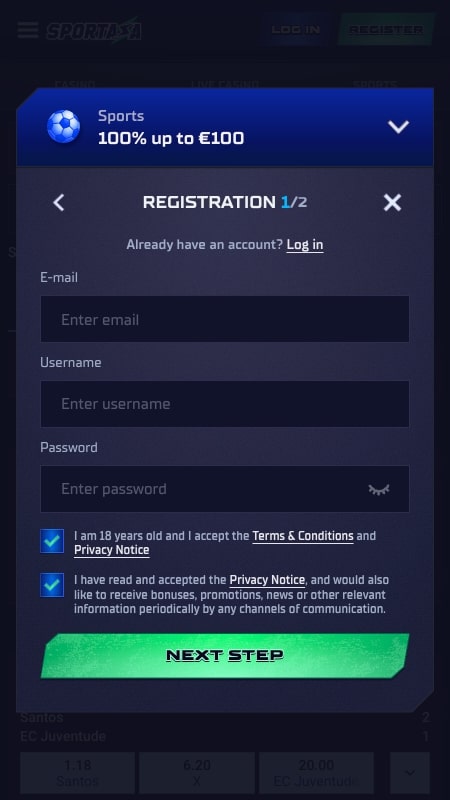Click the soccer ball bonus icon
450x800 pixels.
[x=64, y=127]
